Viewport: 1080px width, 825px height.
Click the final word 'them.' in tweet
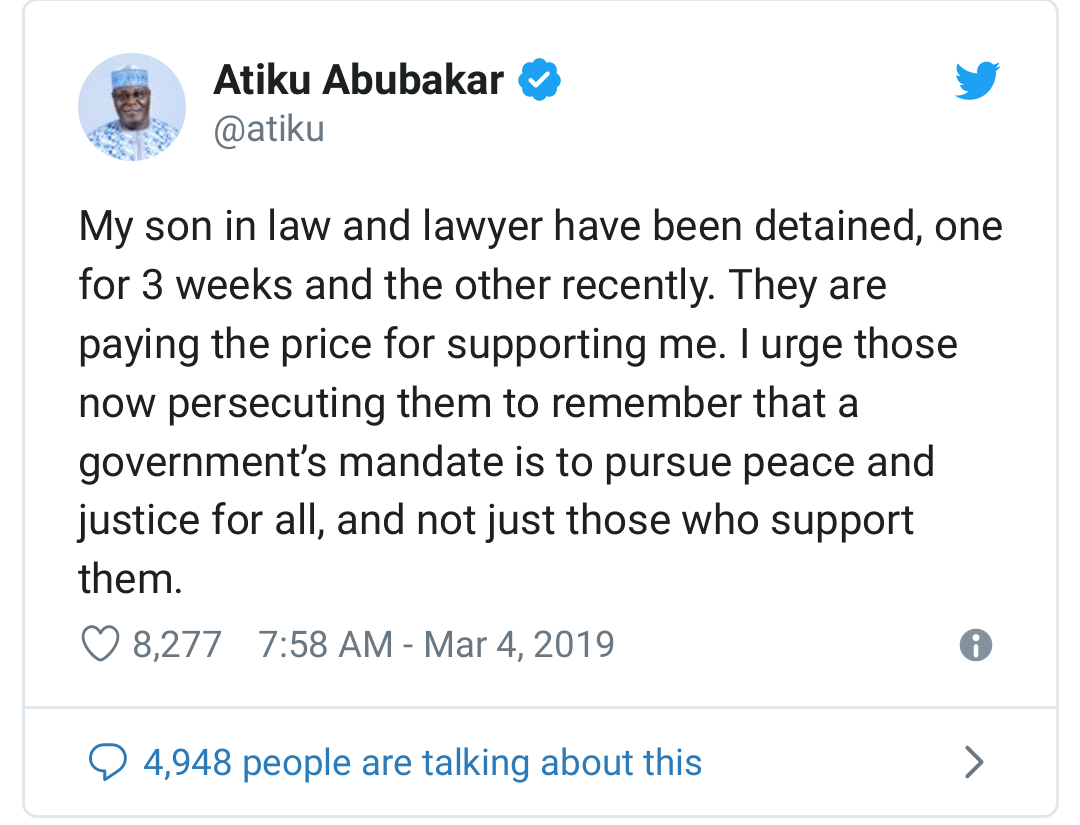click(130, 580)
